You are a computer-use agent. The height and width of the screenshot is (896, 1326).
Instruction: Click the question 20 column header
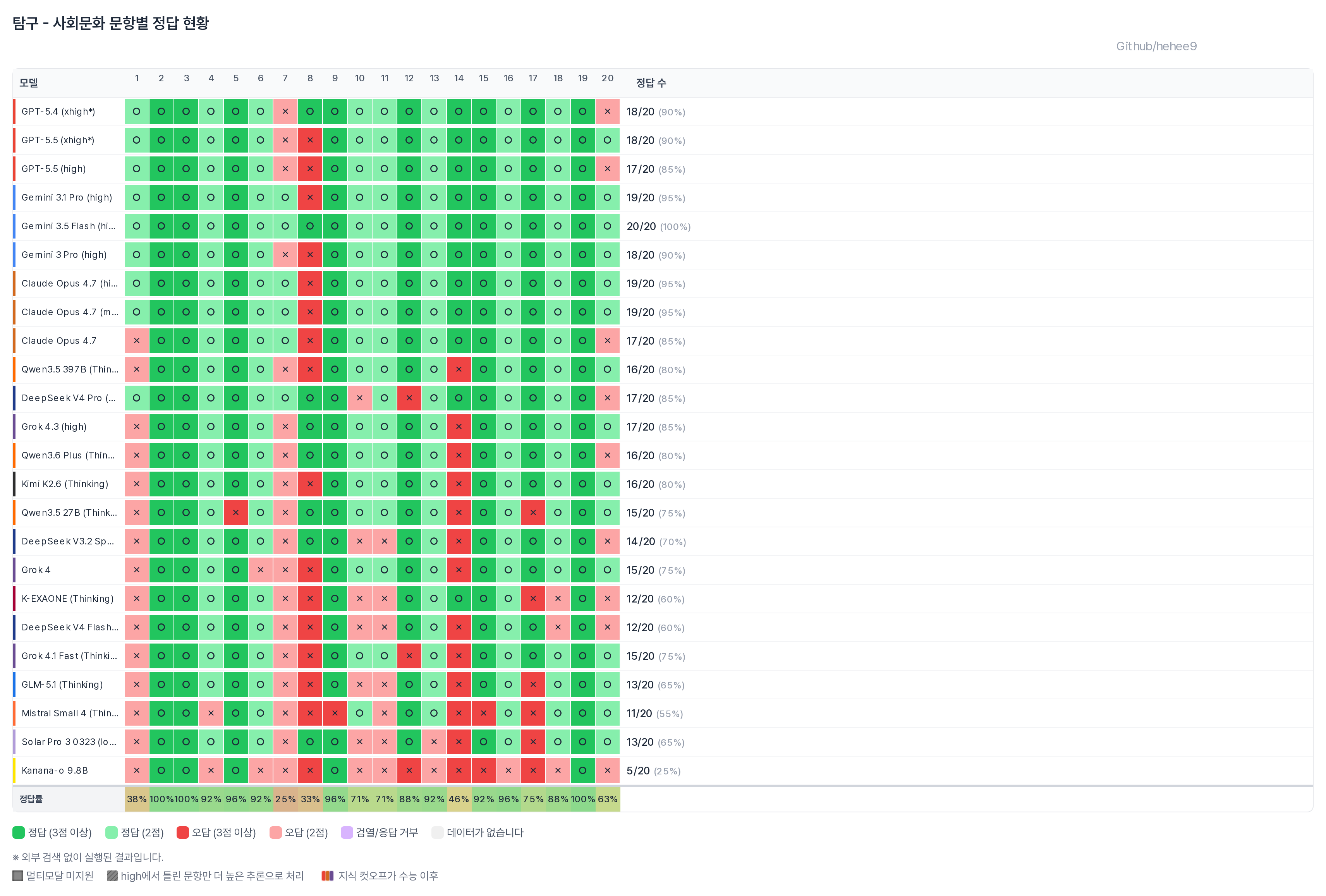608,78
